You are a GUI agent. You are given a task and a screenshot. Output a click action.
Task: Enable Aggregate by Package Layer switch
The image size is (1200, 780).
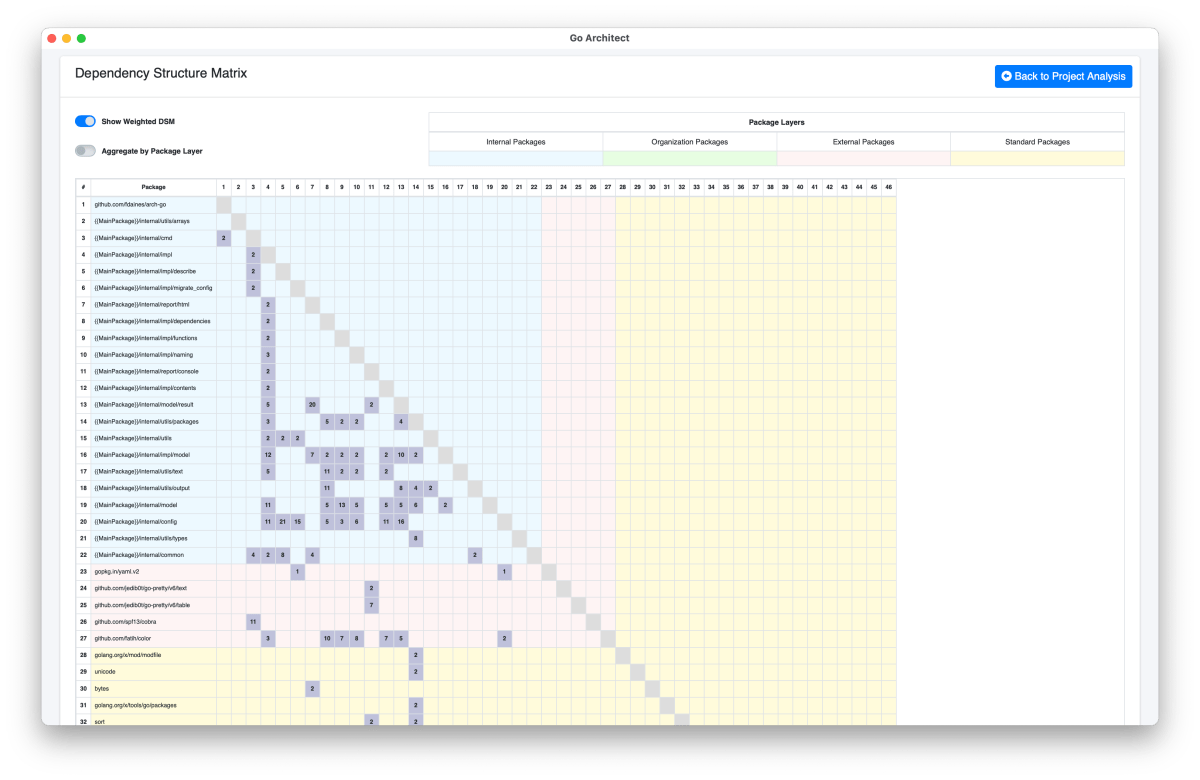[85, 151]
